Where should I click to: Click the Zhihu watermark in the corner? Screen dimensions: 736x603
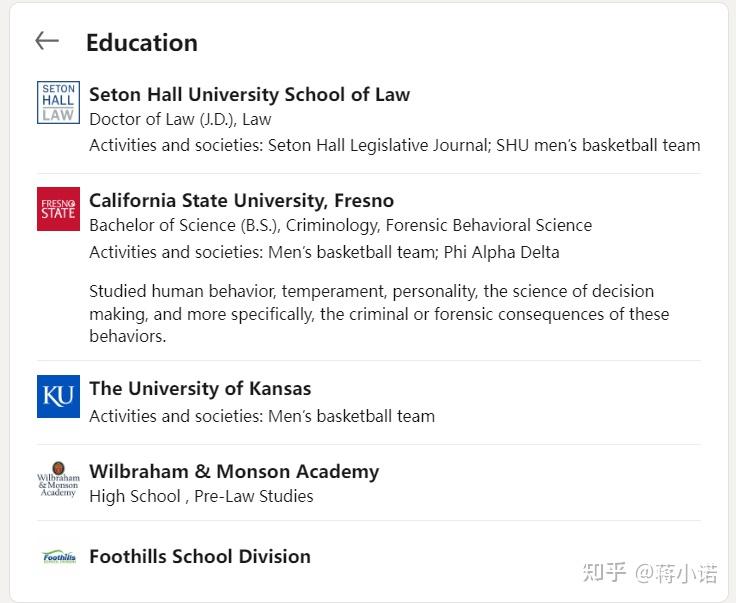coord(649,573)
